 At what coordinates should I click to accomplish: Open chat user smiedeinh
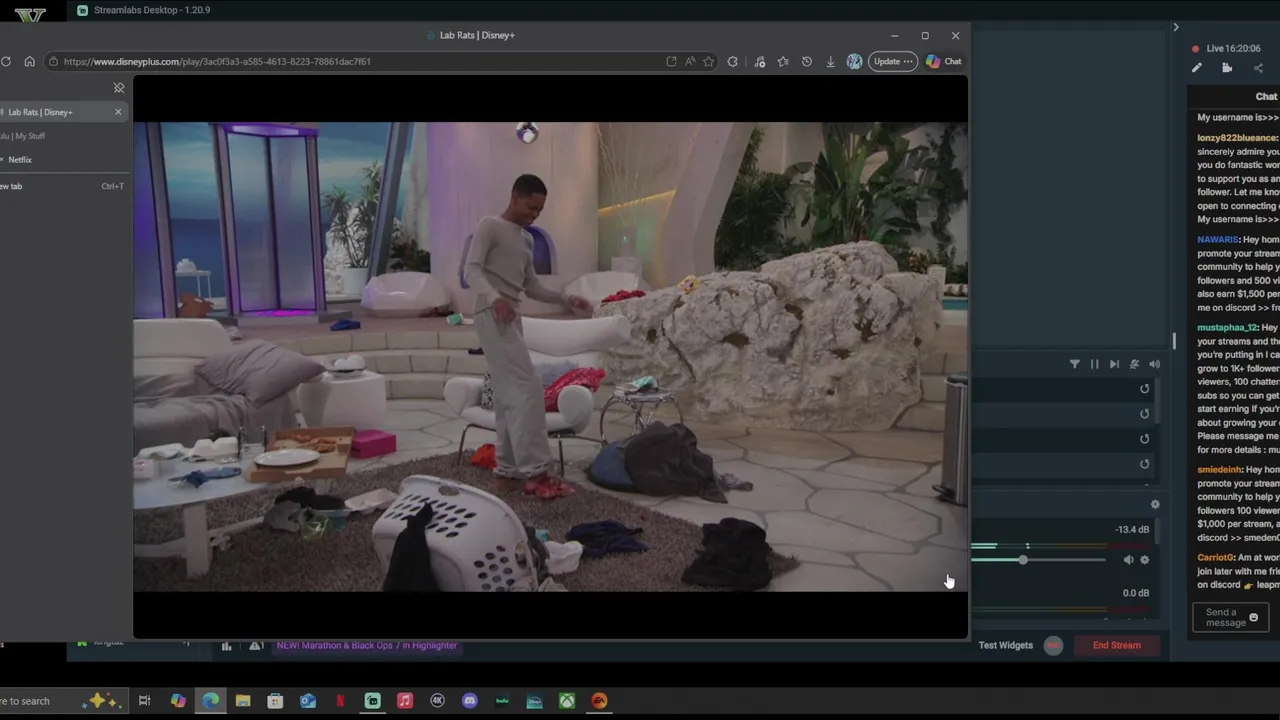click(x=1219, y=470)
